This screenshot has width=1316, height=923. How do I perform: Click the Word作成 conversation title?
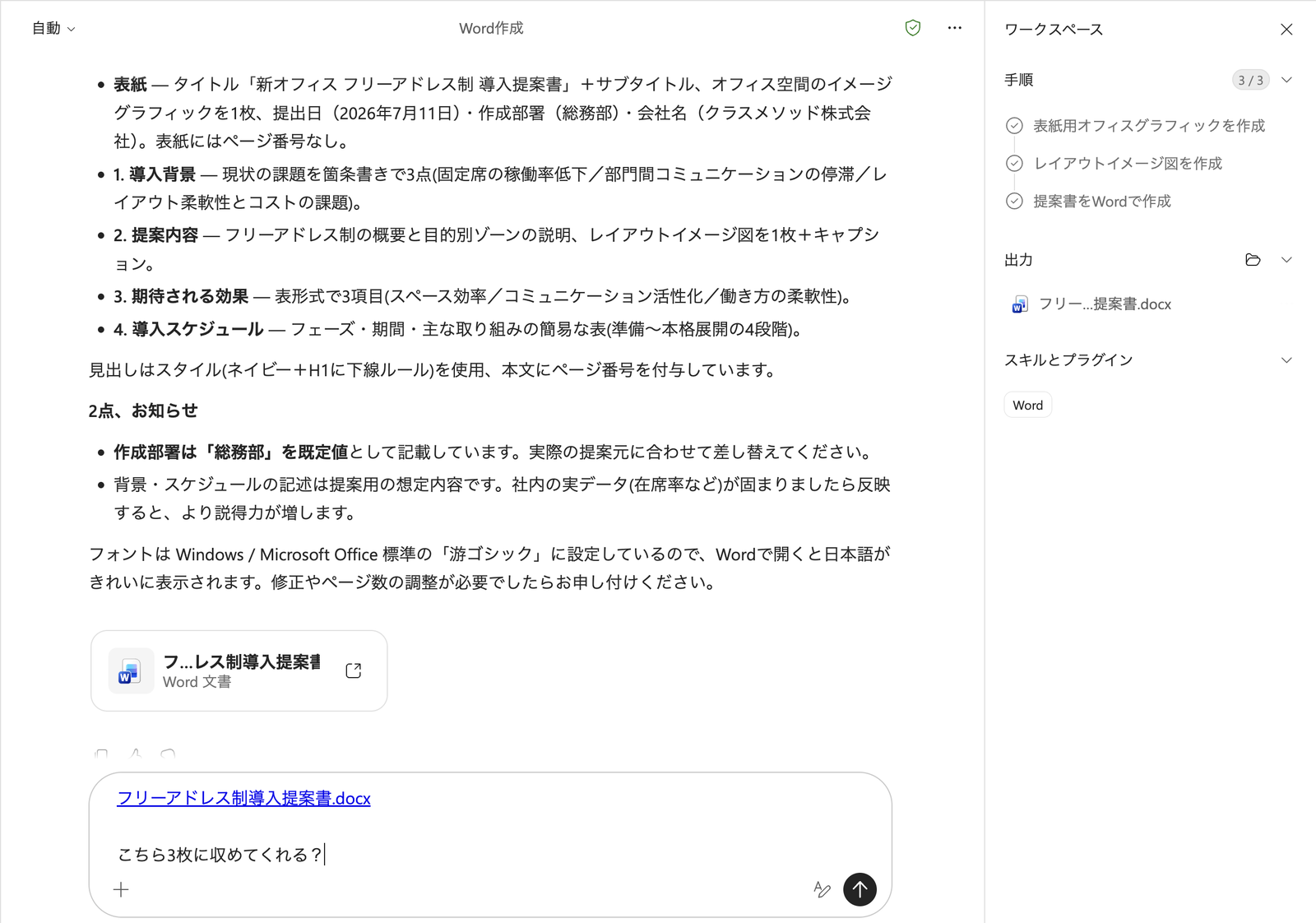[x=491, y=28]
